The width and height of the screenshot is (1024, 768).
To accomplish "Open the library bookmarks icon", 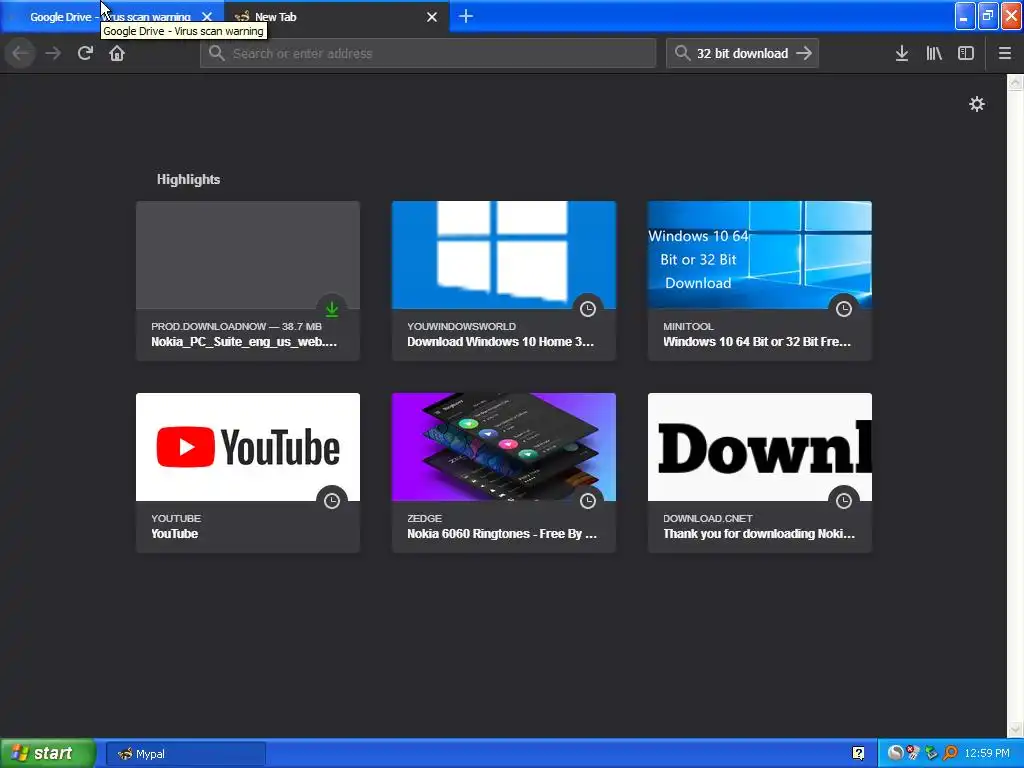I will (x=934, y=54).
